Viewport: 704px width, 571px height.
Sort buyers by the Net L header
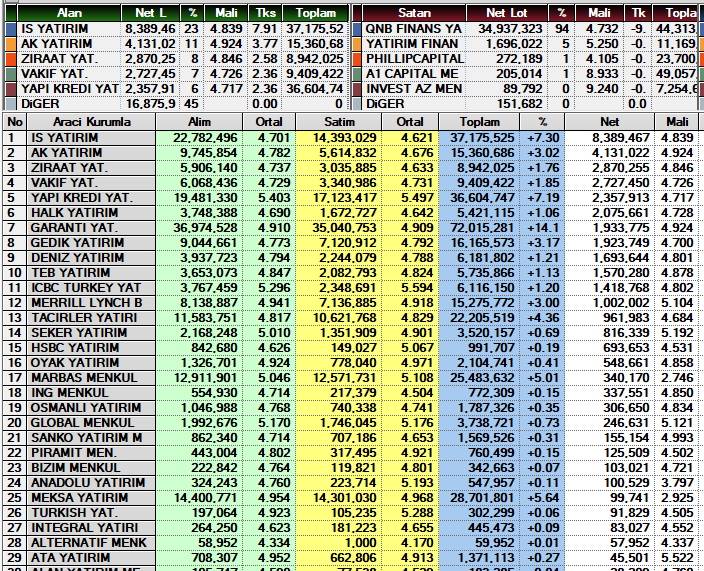click(150, 13)
